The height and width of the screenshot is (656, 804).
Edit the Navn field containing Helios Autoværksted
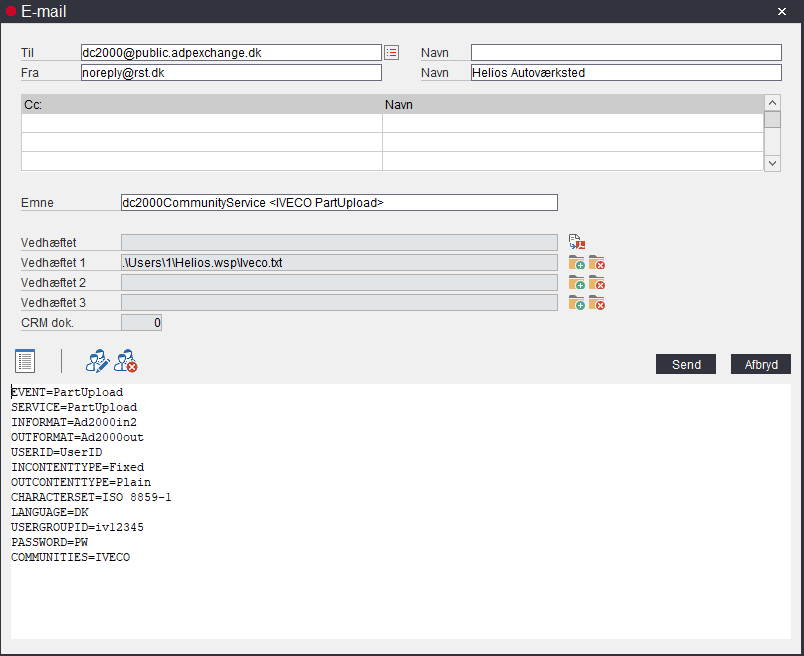[627, 72]
